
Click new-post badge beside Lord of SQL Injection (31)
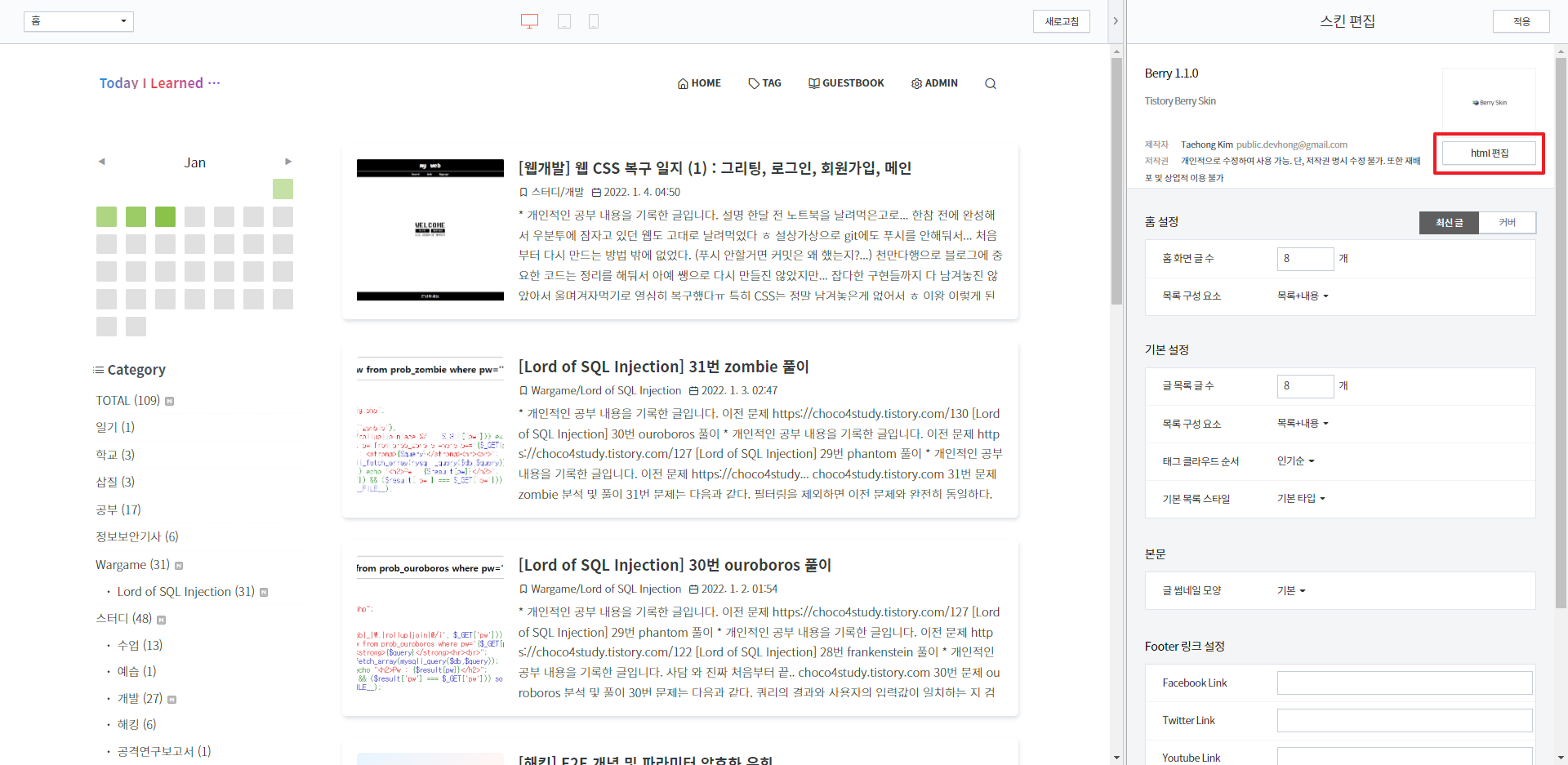(264, 592)
